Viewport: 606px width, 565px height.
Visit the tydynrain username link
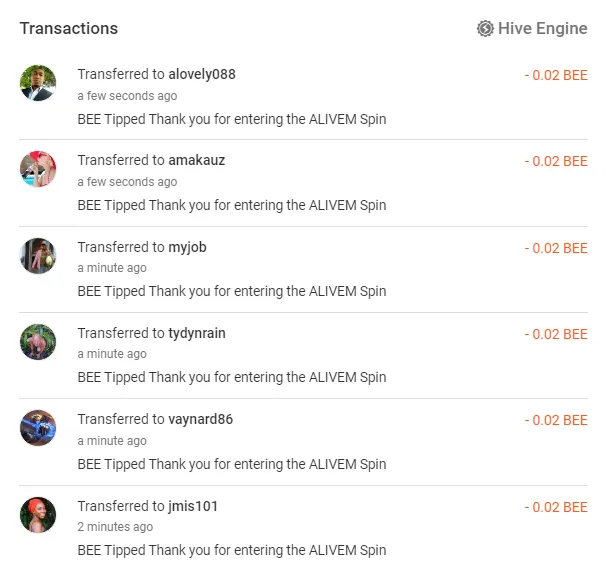197,333
